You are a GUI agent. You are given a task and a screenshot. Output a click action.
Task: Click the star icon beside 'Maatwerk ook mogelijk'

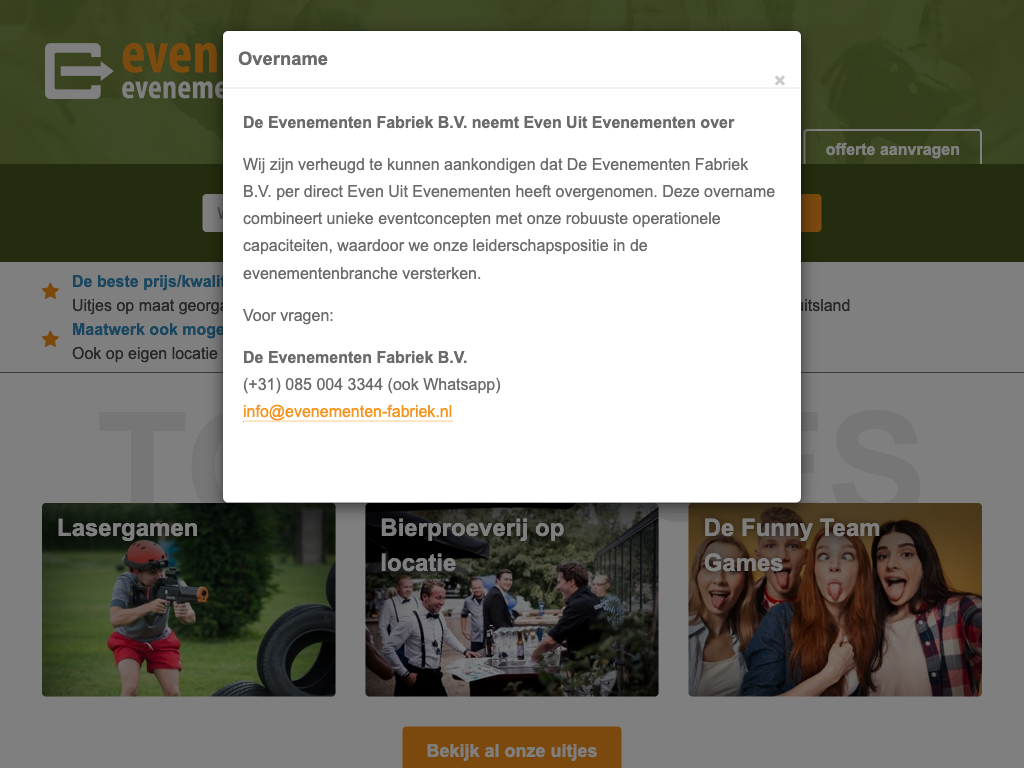tap(50, 339)
